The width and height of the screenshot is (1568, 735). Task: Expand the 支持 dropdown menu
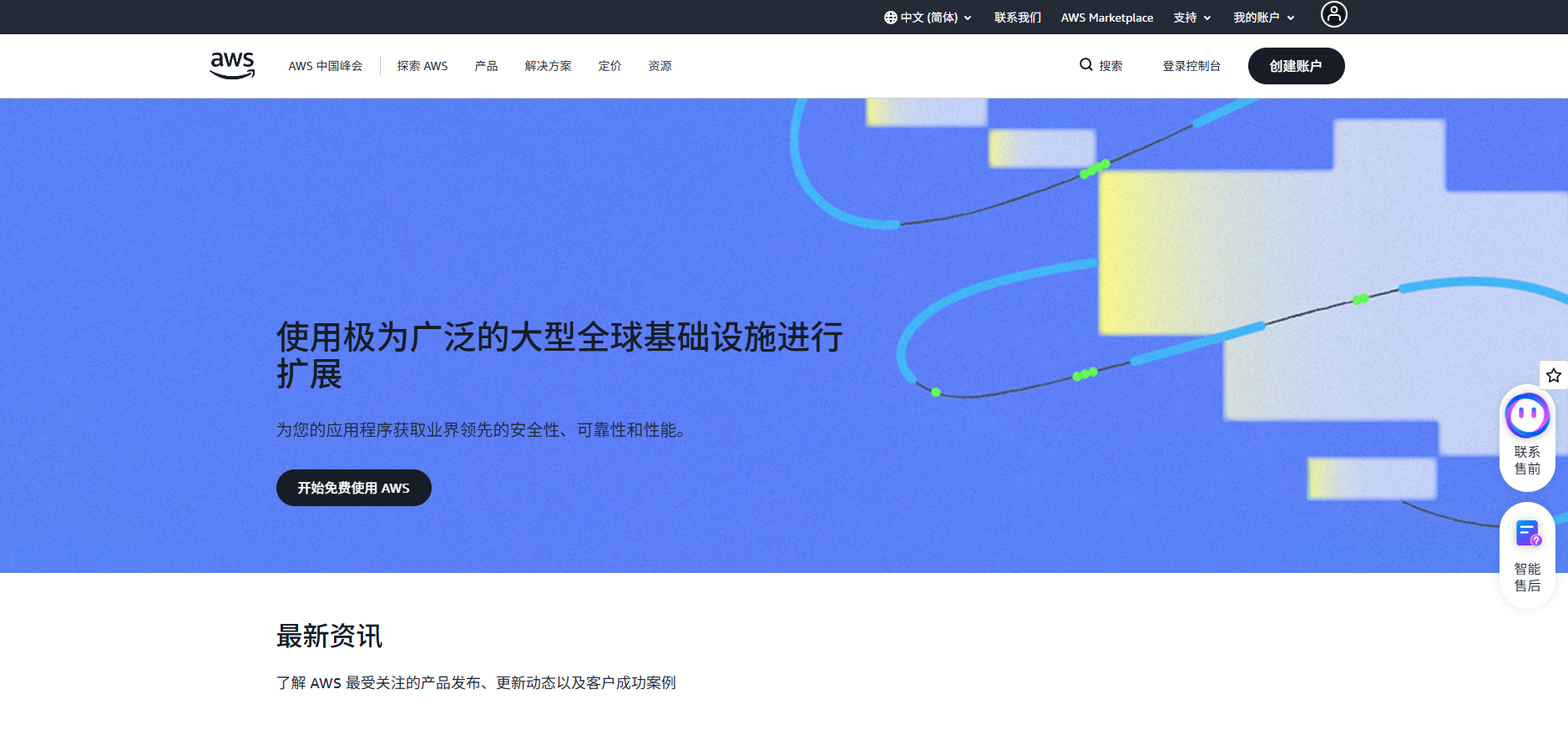[1191, 18]
